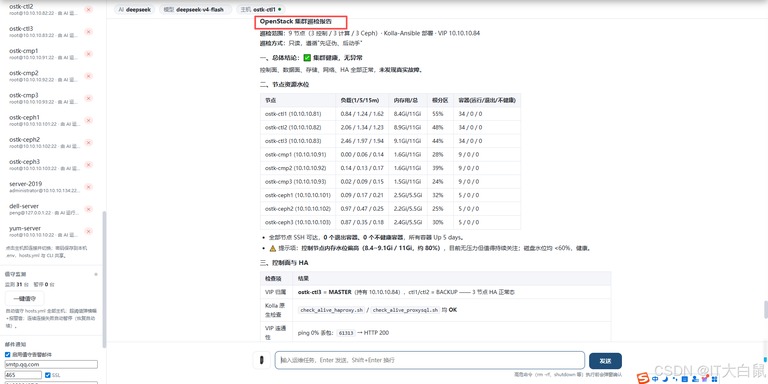The image size is (768, 384).
Task: Click the 邮件通知 section heading
Action: (x=16, y=344)
